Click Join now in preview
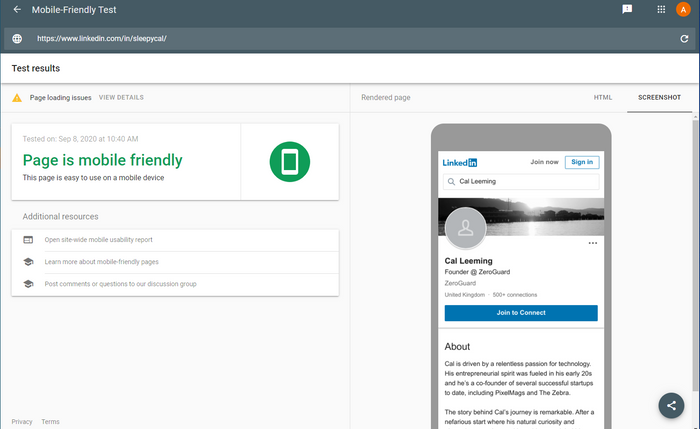Screen dimensions: 700x429 [544, 162]
